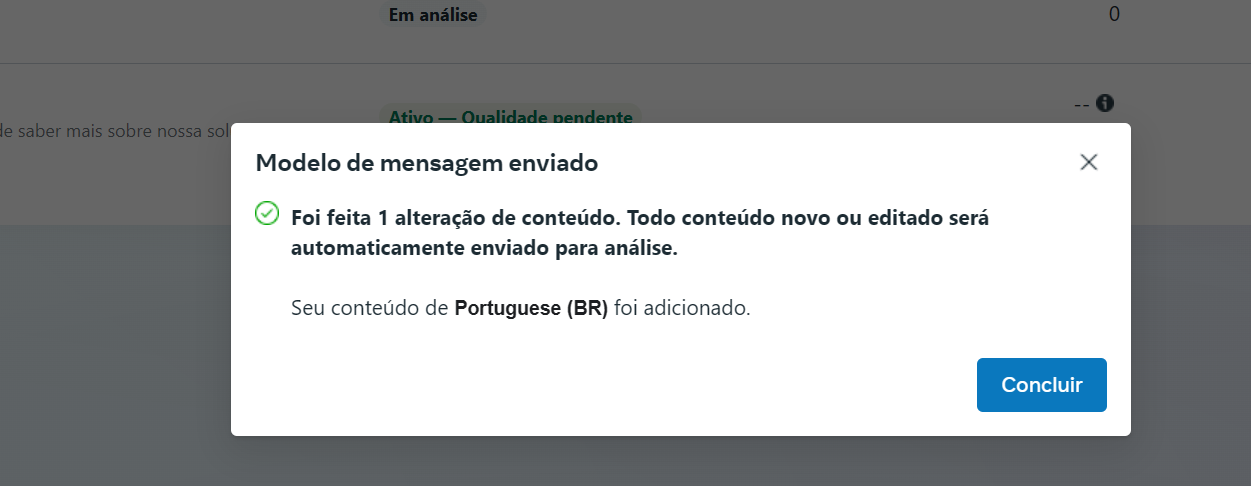Viewport: 1251px width, 486px height.
Task: Click the partial saber mais sobre nossa text
Action: coord(115,130)
